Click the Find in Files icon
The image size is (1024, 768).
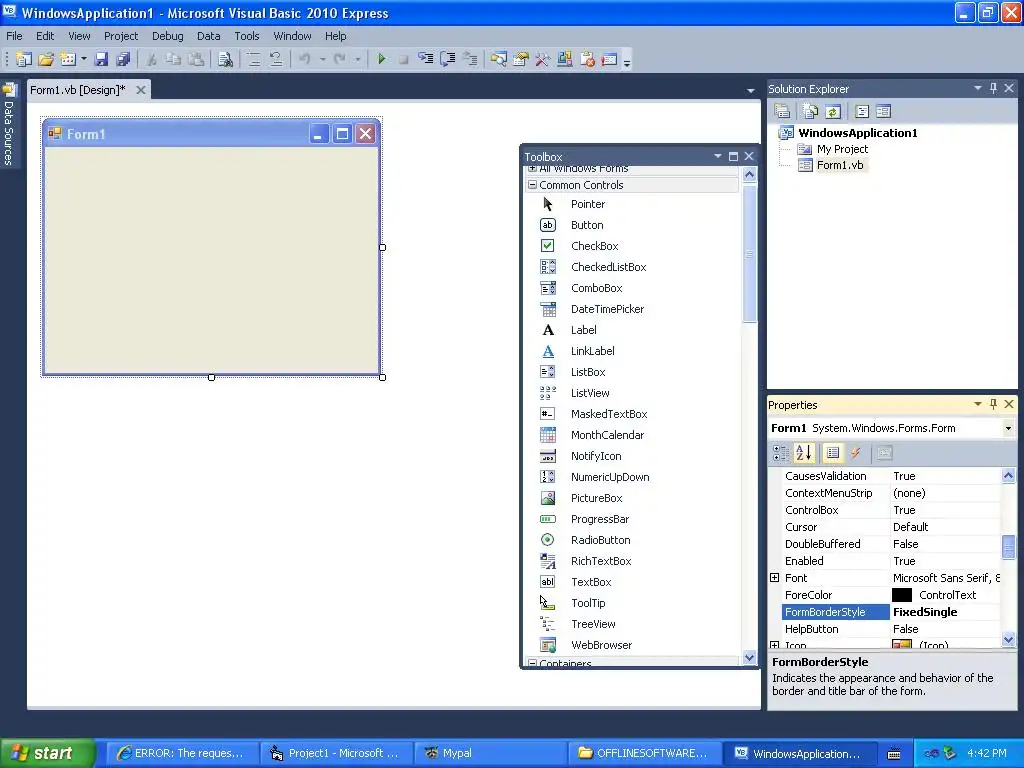point(225,59)
